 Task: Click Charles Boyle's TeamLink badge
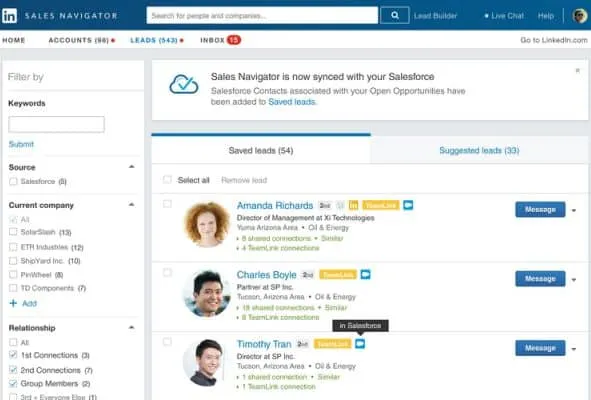point(338,275)
